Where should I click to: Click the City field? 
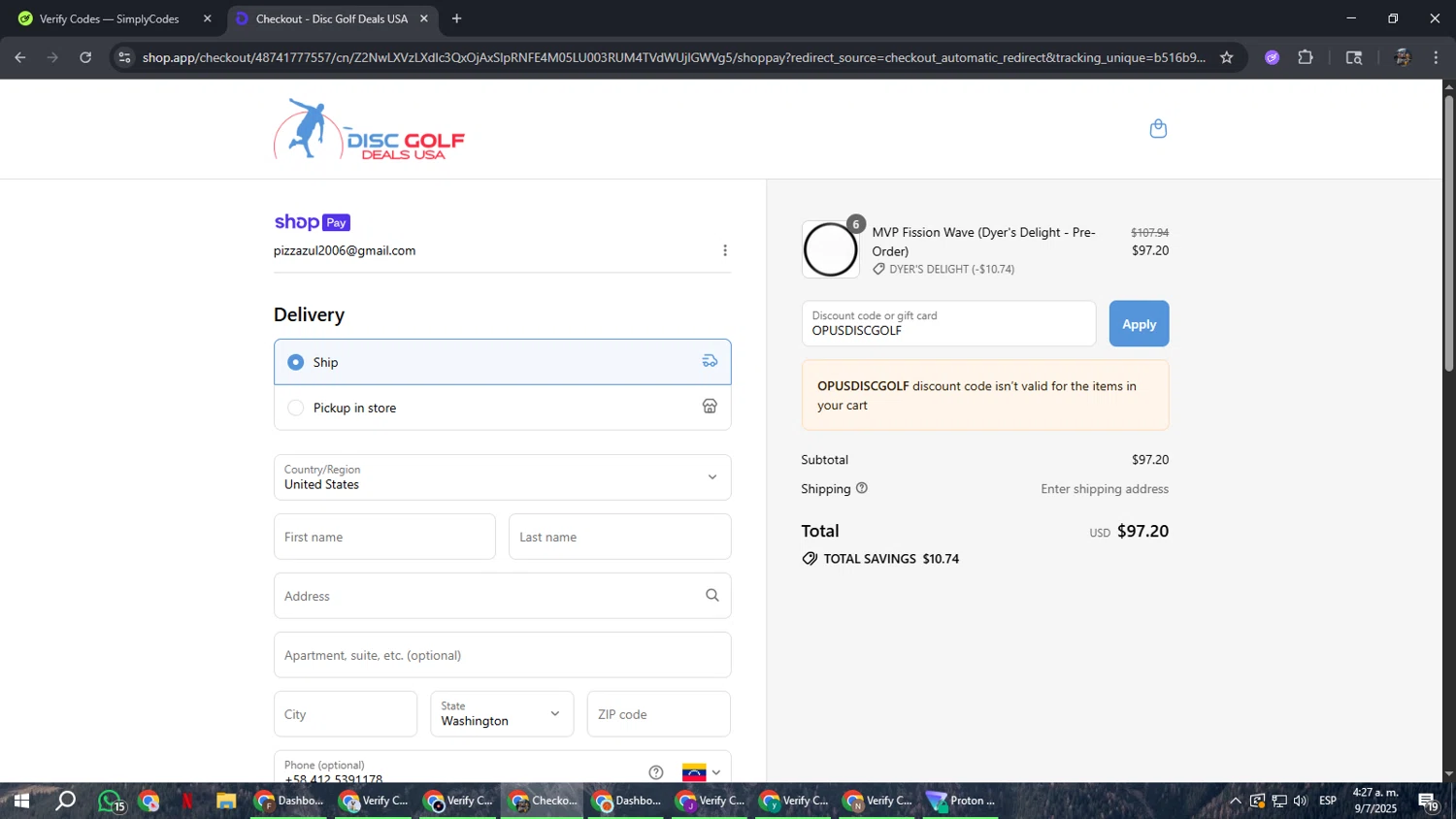pyautogui.click(x=346, y=714)
